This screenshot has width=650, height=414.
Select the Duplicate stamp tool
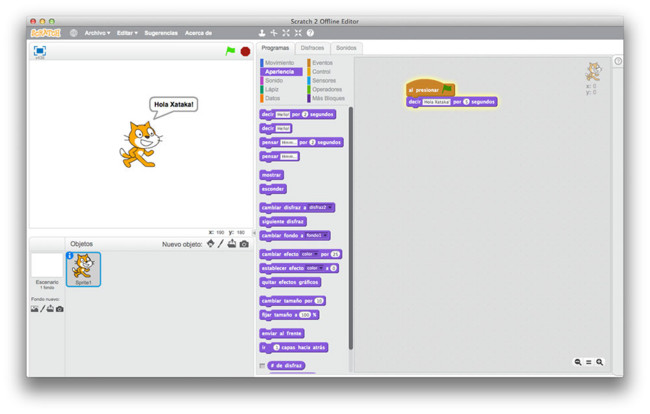pos(262,33)
